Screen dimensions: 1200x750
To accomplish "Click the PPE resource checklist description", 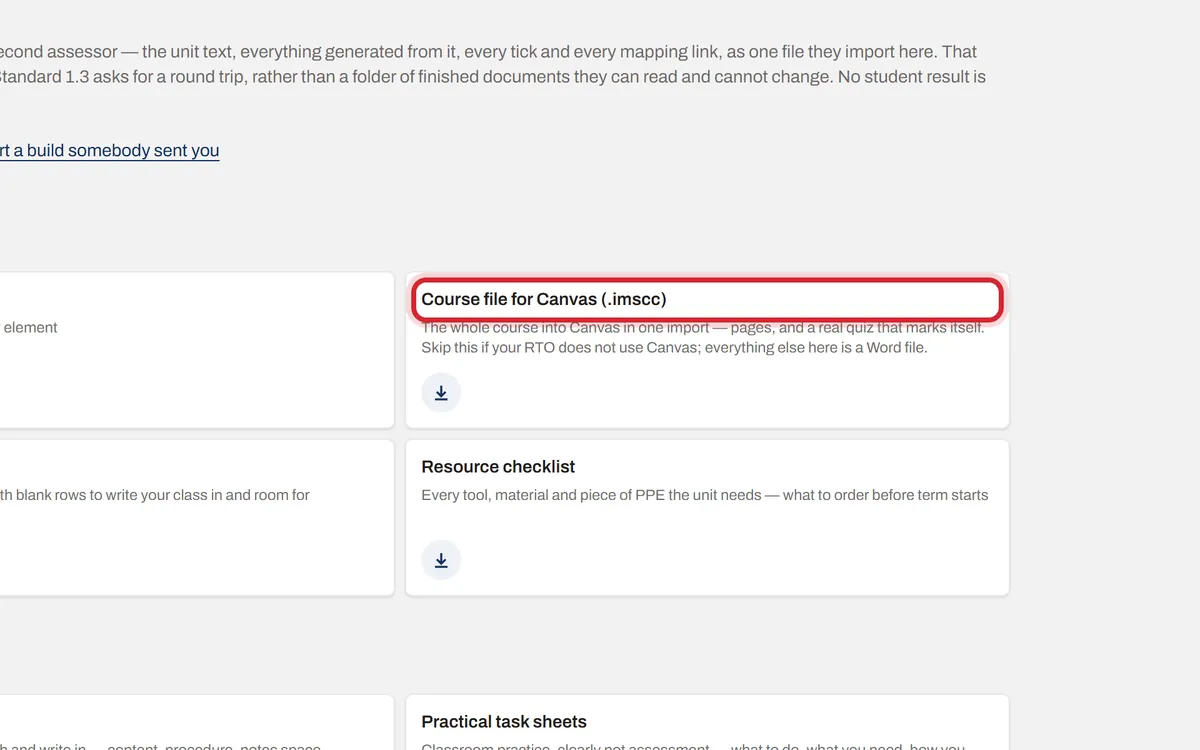I will [705, 495].
